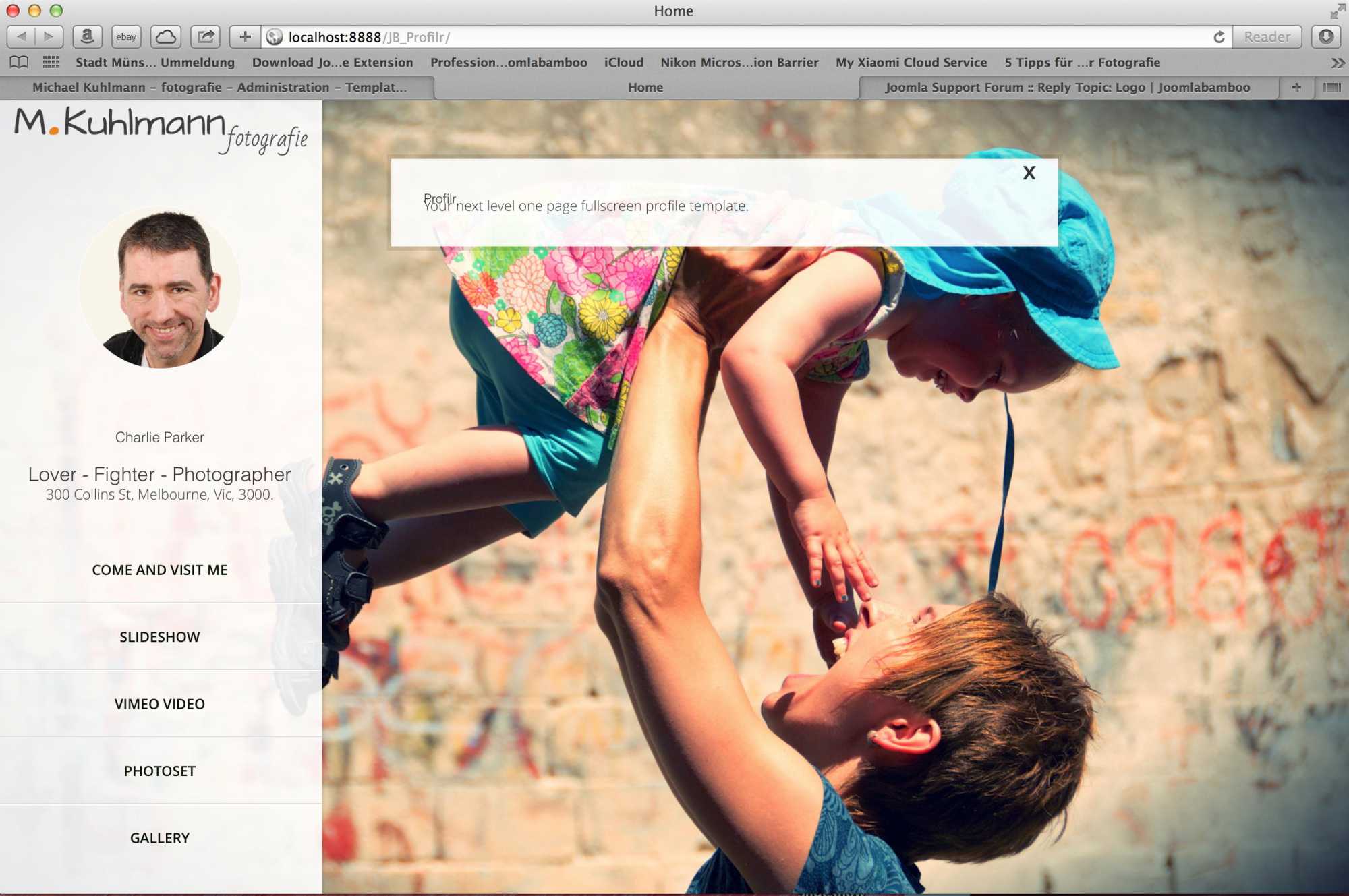Open a new tab with plus button
Viewport: 1349px width, 896px height.
click(1296, 87)
